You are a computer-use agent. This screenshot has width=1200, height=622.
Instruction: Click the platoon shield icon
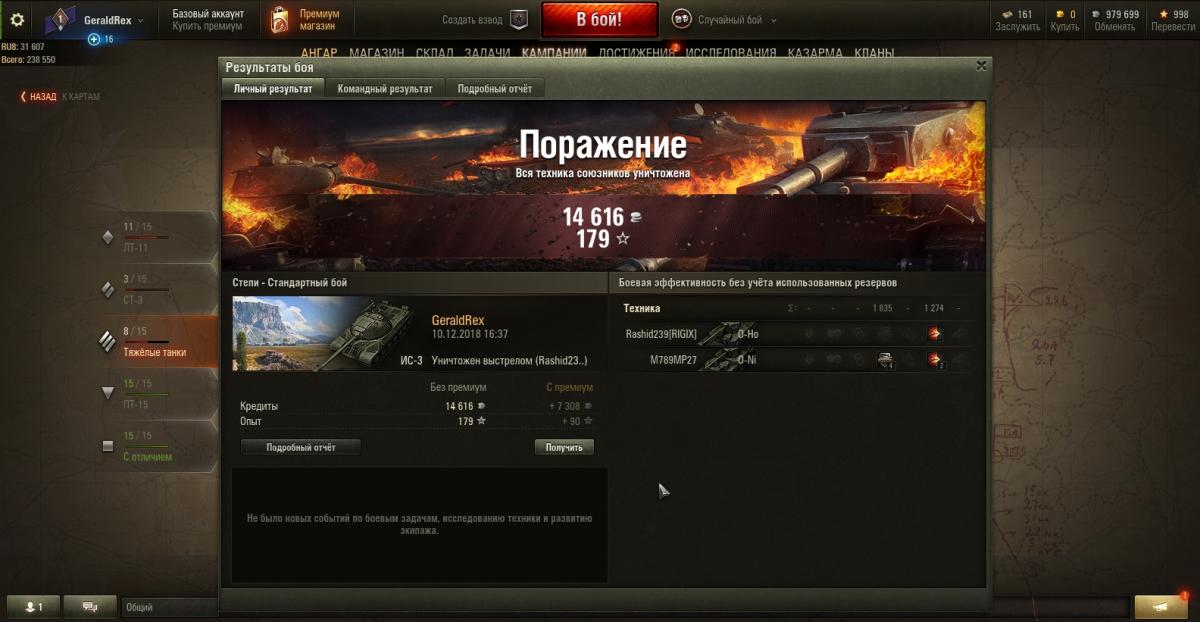tap(518, 19)
